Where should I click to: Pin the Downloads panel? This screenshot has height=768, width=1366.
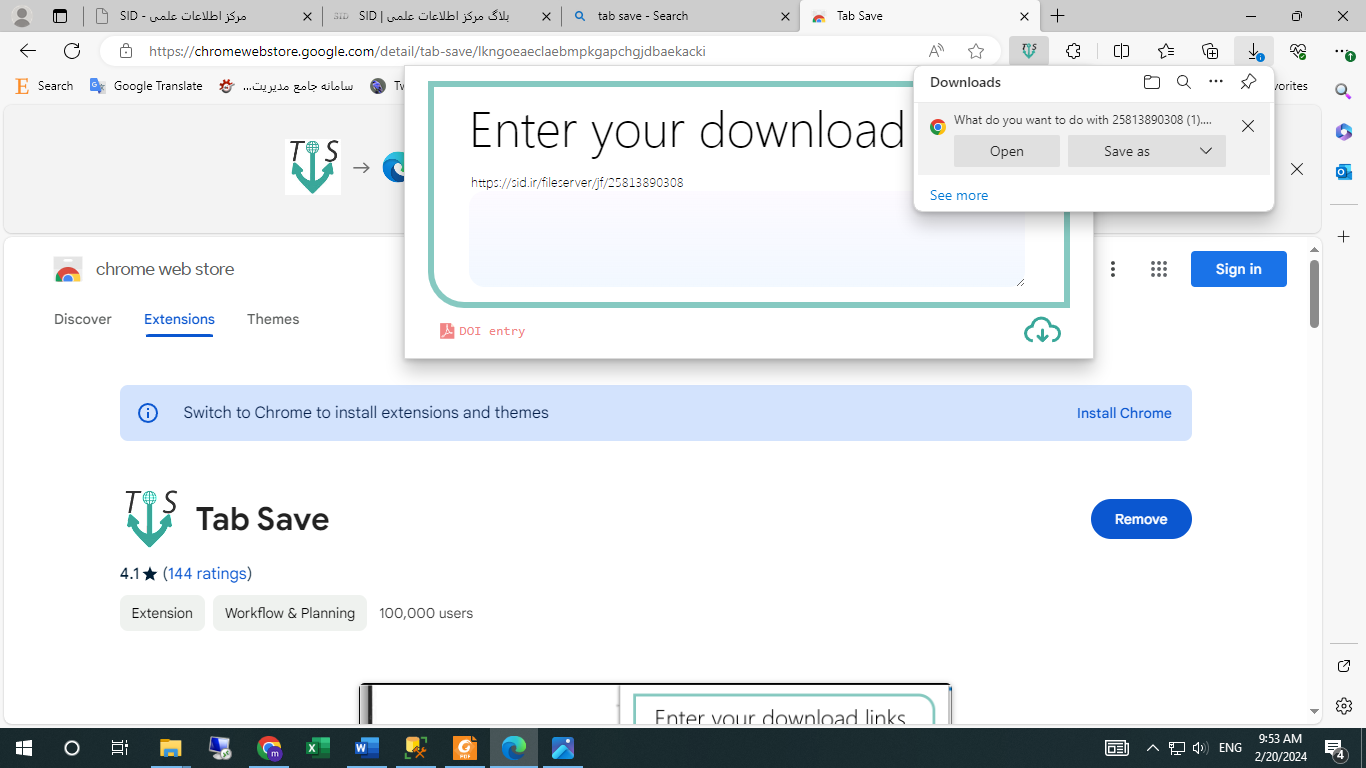(1248, 82)
